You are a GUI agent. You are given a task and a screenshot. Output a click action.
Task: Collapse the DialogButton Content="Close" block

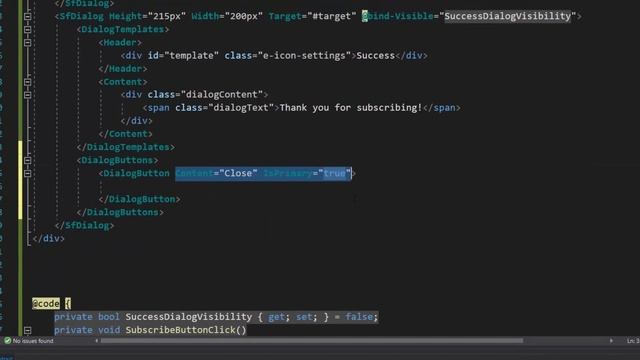pyautogui.click(x=27, y=173)
